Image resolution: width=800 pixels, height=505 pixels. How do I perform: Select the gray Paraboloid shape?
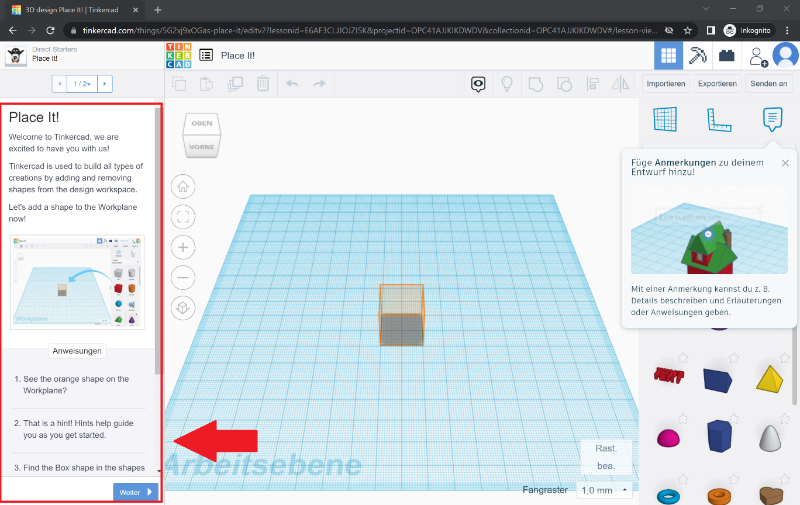point(770,438)
